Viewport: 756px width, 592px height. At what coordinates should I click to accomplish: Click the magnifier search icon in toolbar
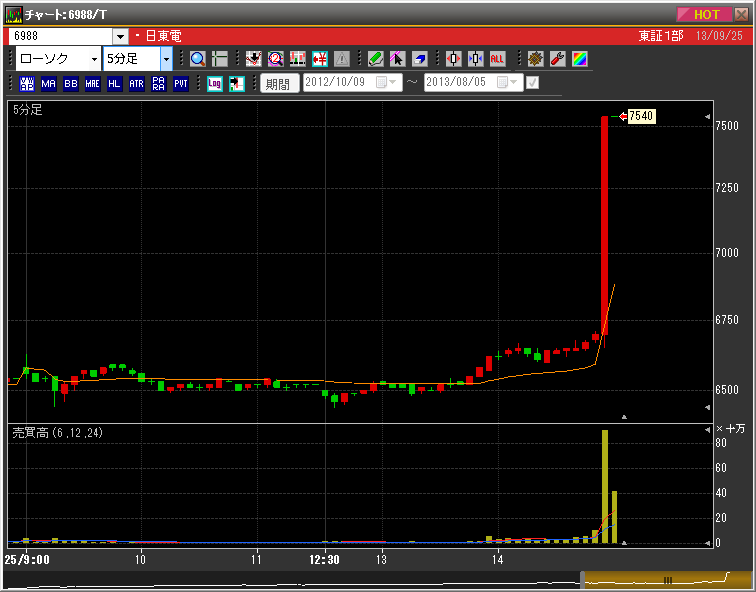click(x=197, y=59)
